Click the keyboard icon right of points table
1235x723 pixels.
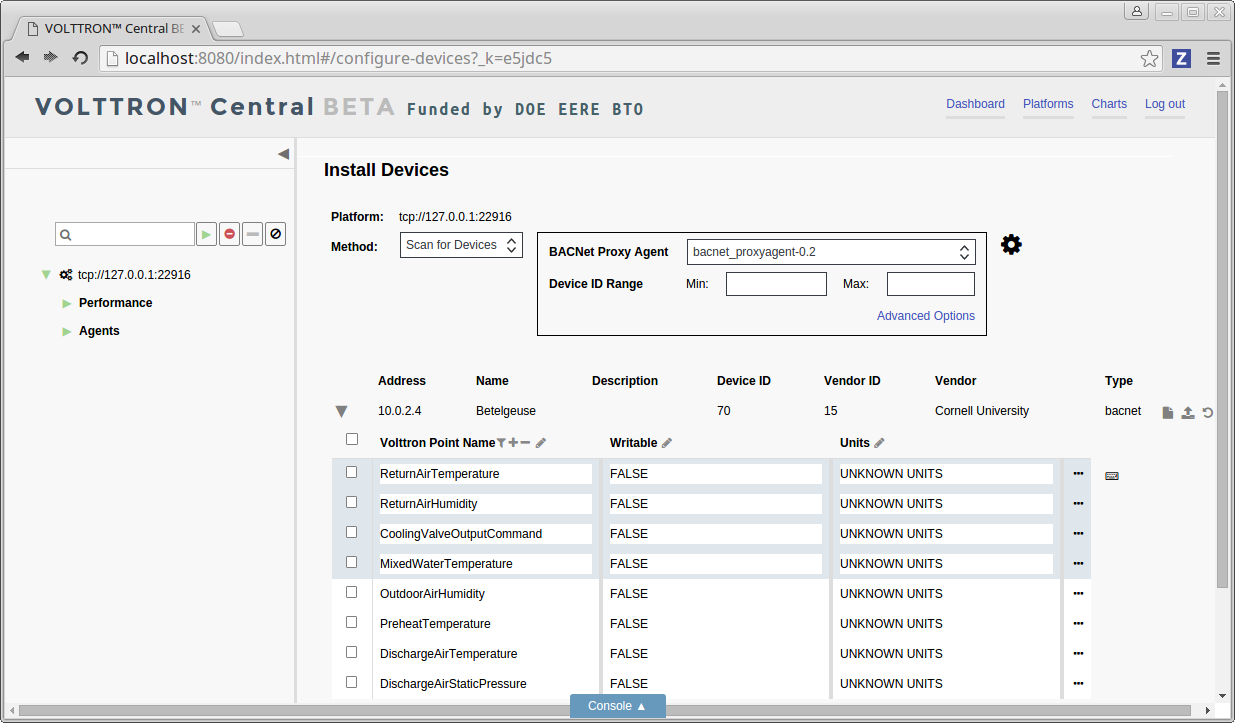tap(1112, 476)
